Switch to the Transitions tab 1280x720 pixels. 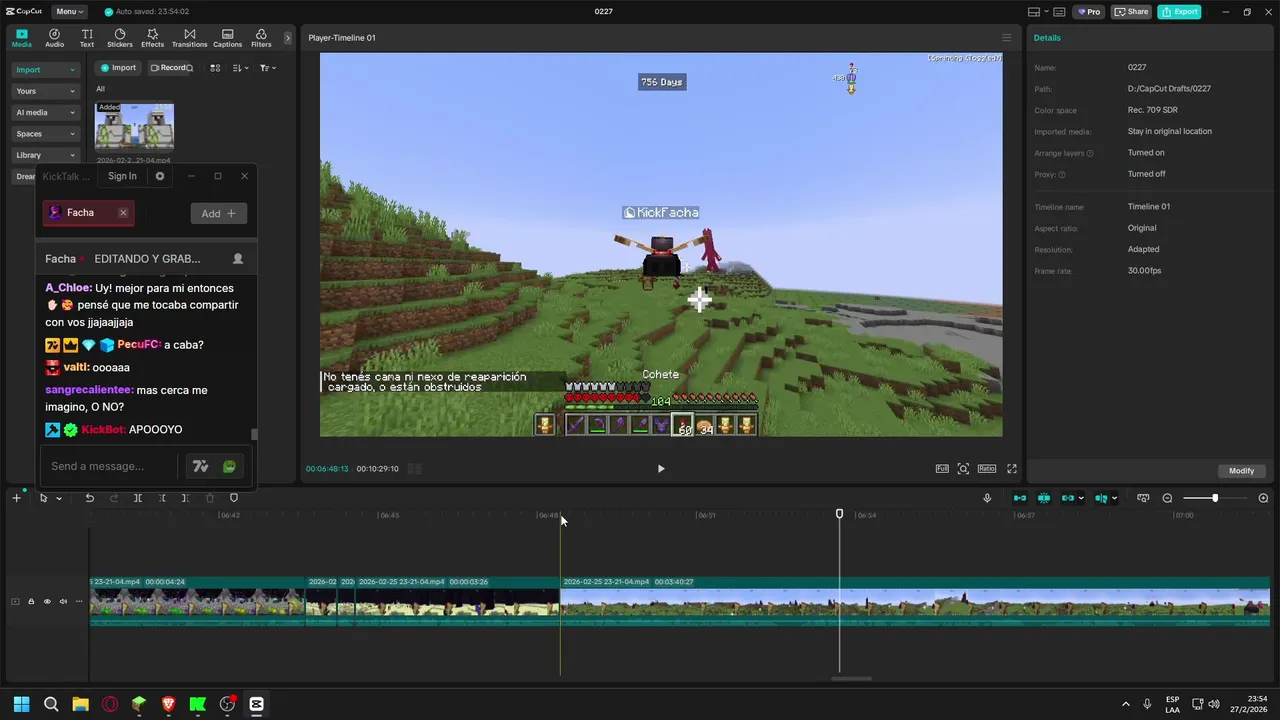pos(189,38)
